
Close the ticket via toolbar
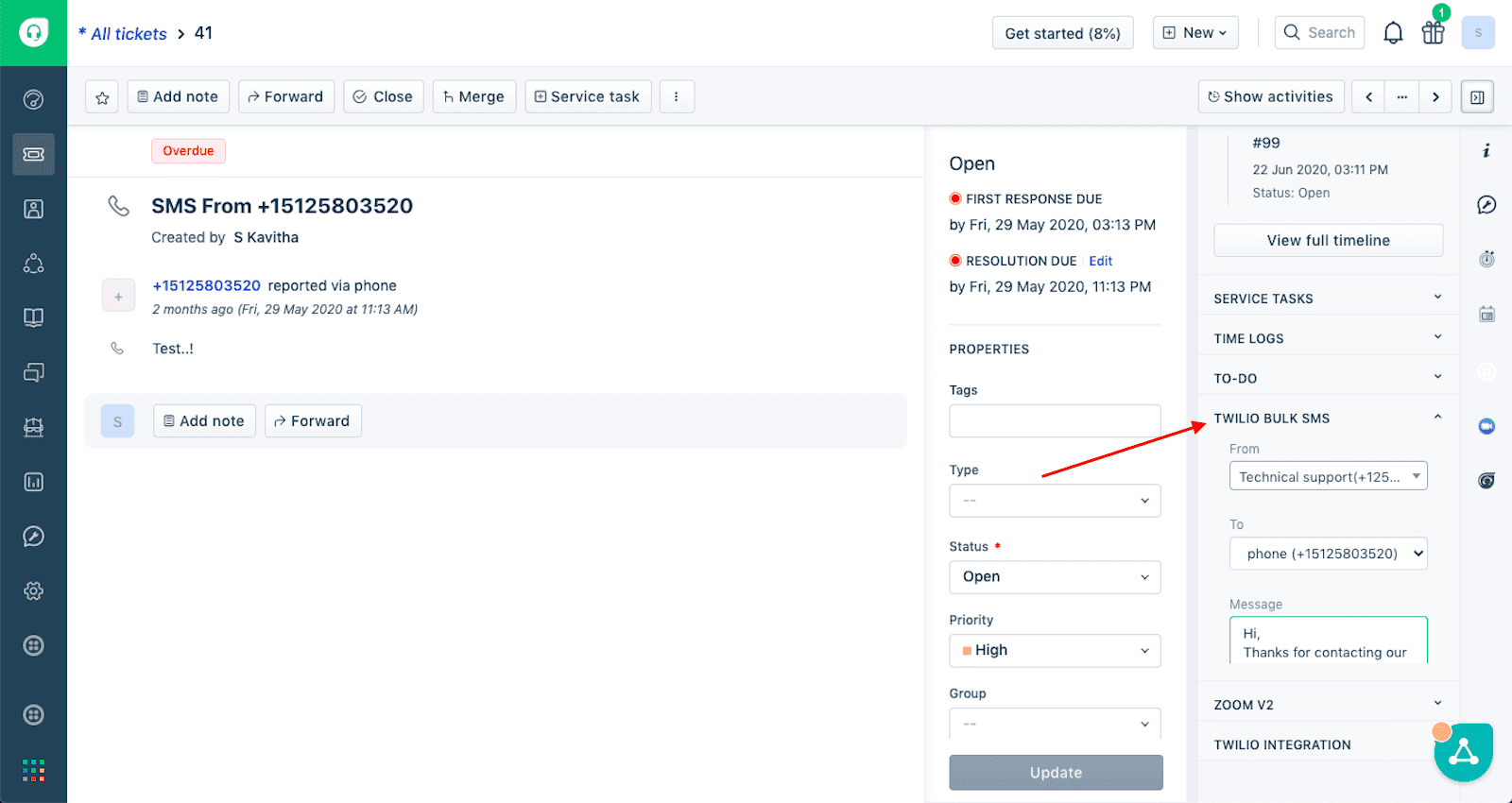coord(384,97)
